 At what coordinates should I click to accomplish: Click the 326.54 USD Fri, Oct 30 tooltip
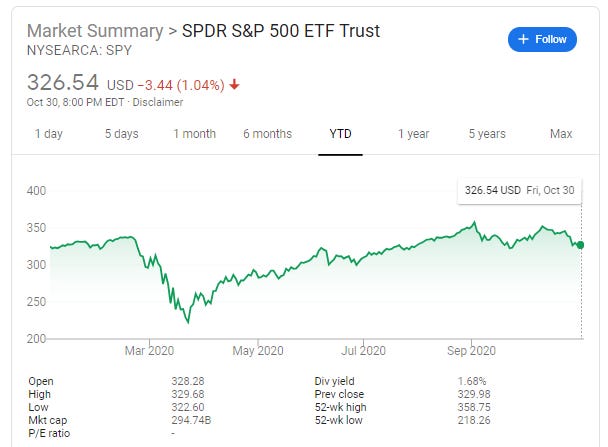pos(517,188)
